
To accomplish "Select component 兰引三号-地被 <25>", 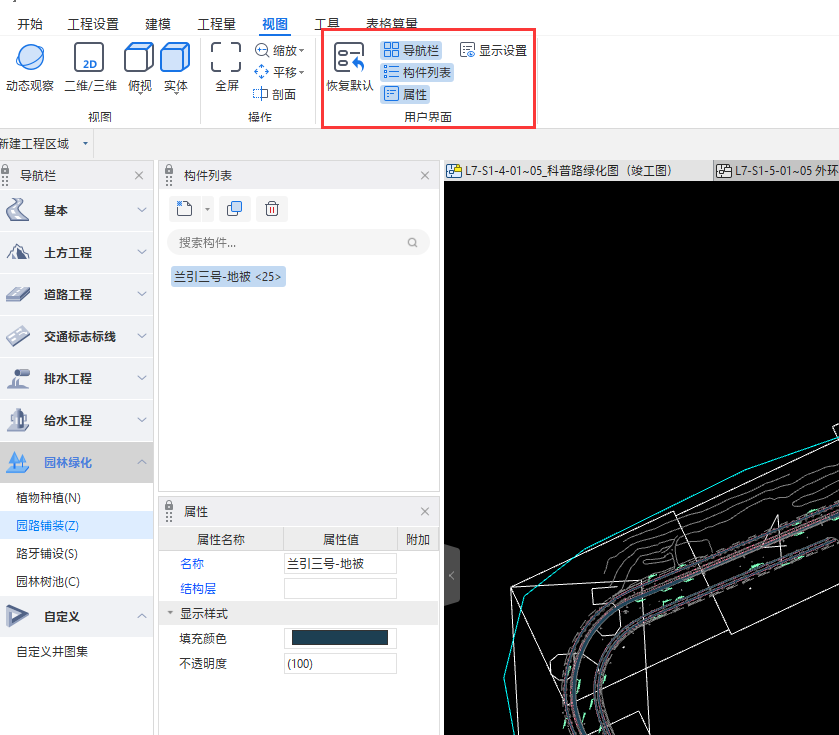I will coord(228,277).
